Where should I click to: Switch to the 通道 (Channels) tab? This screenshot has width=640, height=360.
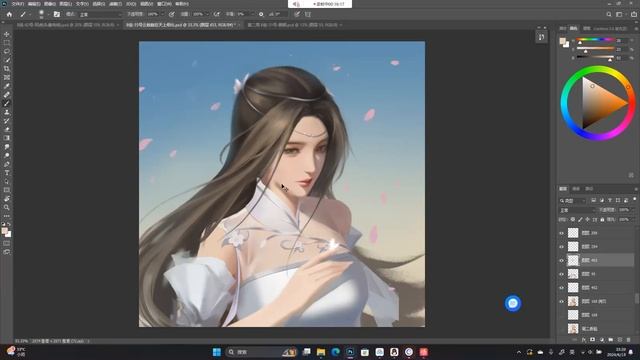[x=576, y=189]
